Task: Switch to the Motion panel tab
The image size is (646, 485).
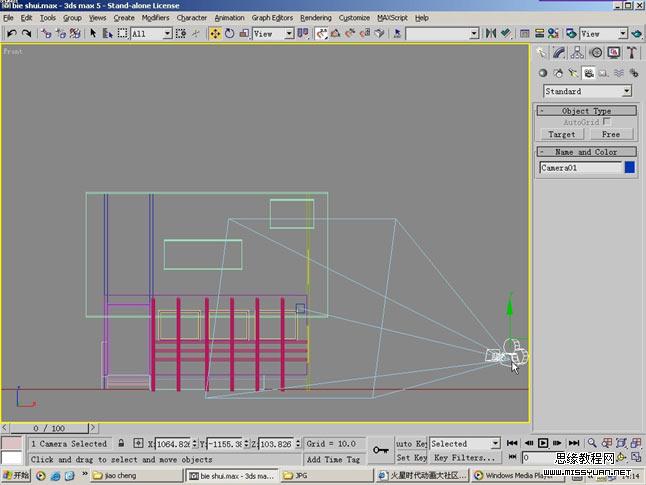Action: [595, 53]
